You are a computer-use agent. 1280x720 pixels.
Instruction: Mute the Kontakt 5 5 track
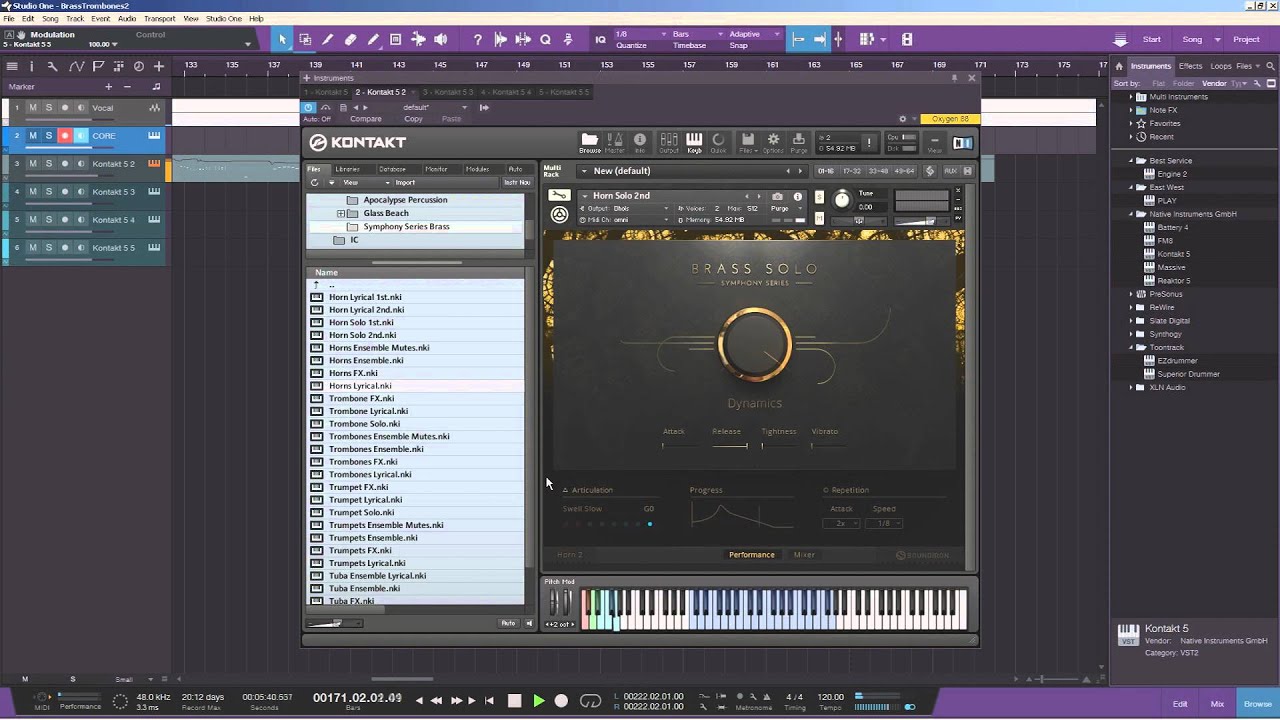(32, 248)
